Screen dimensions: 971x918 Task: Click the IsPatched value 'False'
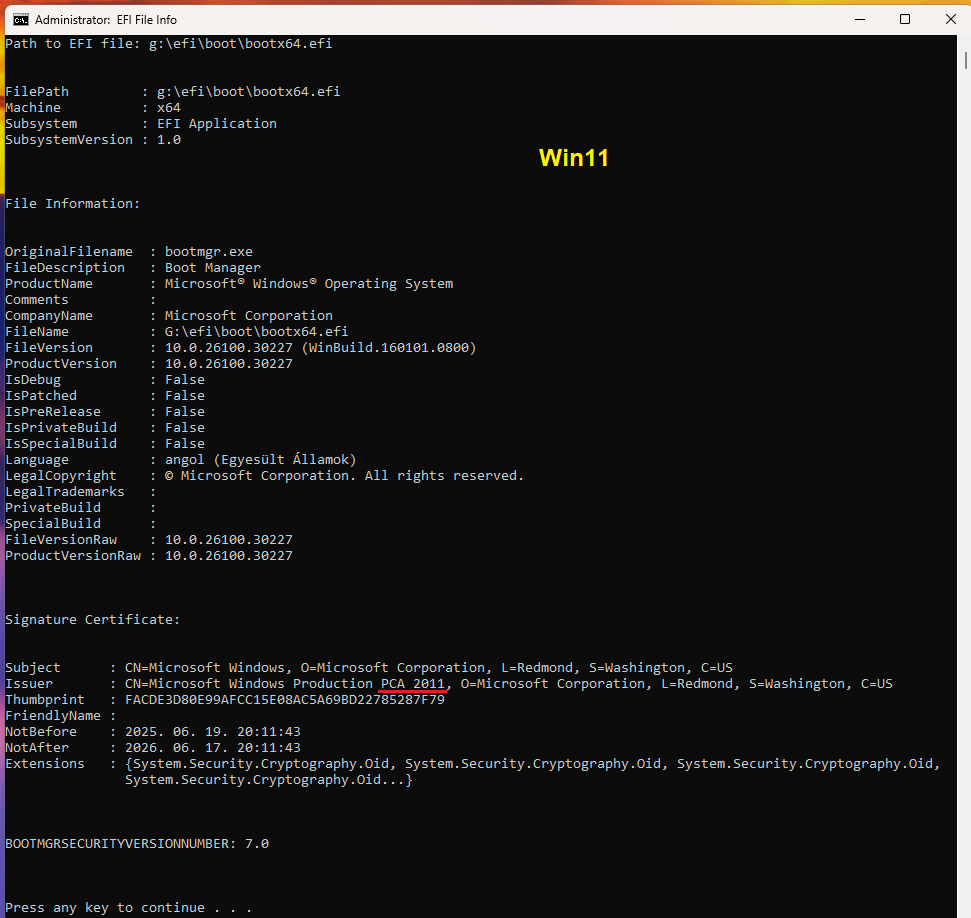(x=185, y=396)
